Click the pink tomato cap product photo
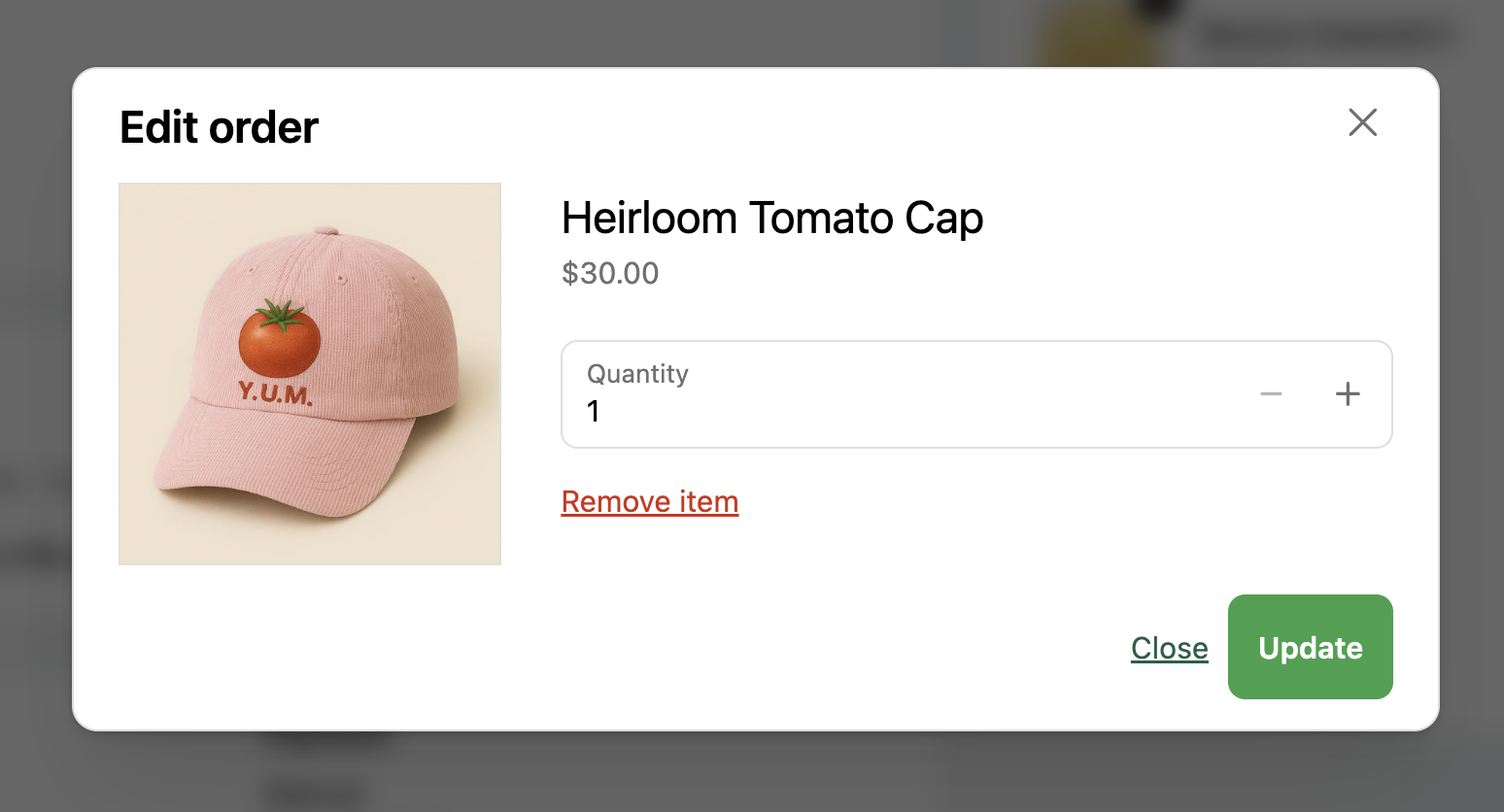This screenshot has width=1504, height=812. (x=309, y=373)
